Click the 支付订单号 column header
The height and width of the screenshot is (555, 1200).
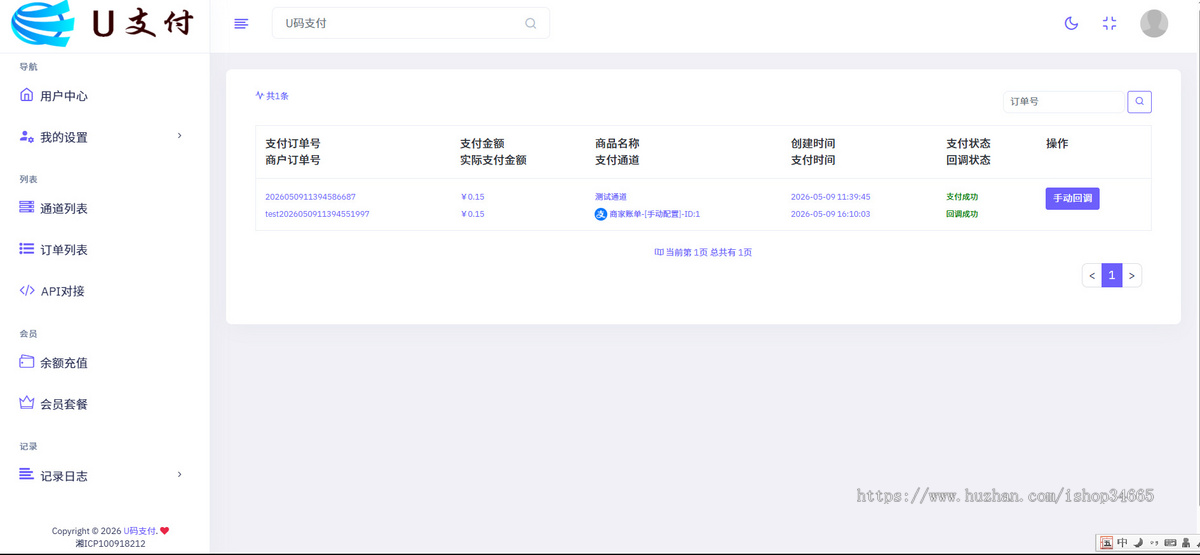292,144
